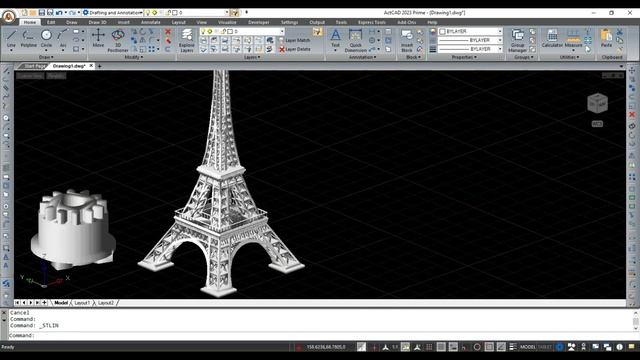Expand the Draw panel

[46, 58]
